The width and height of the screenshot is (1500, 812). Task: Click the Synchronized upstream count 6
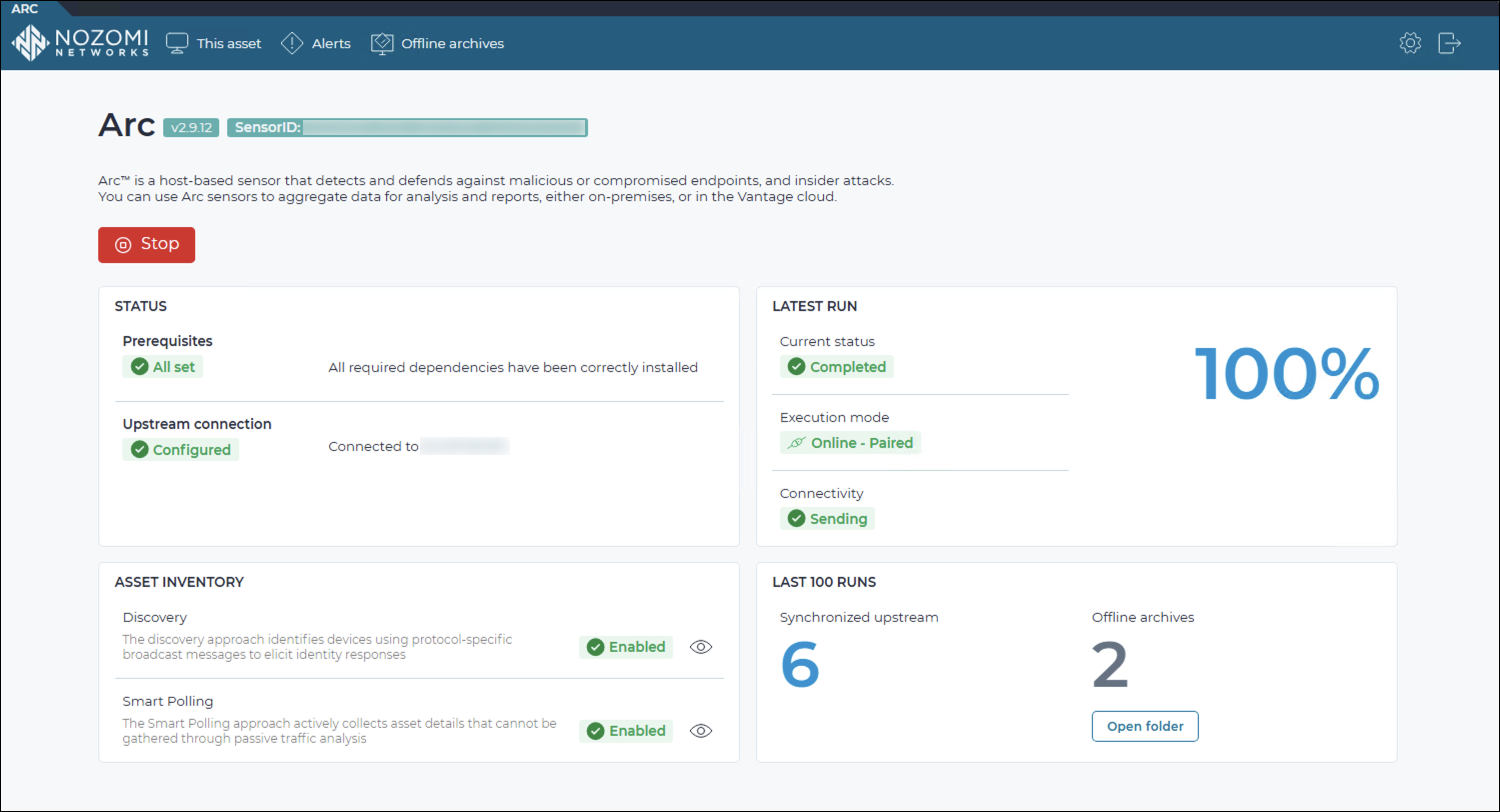point(800,664)
